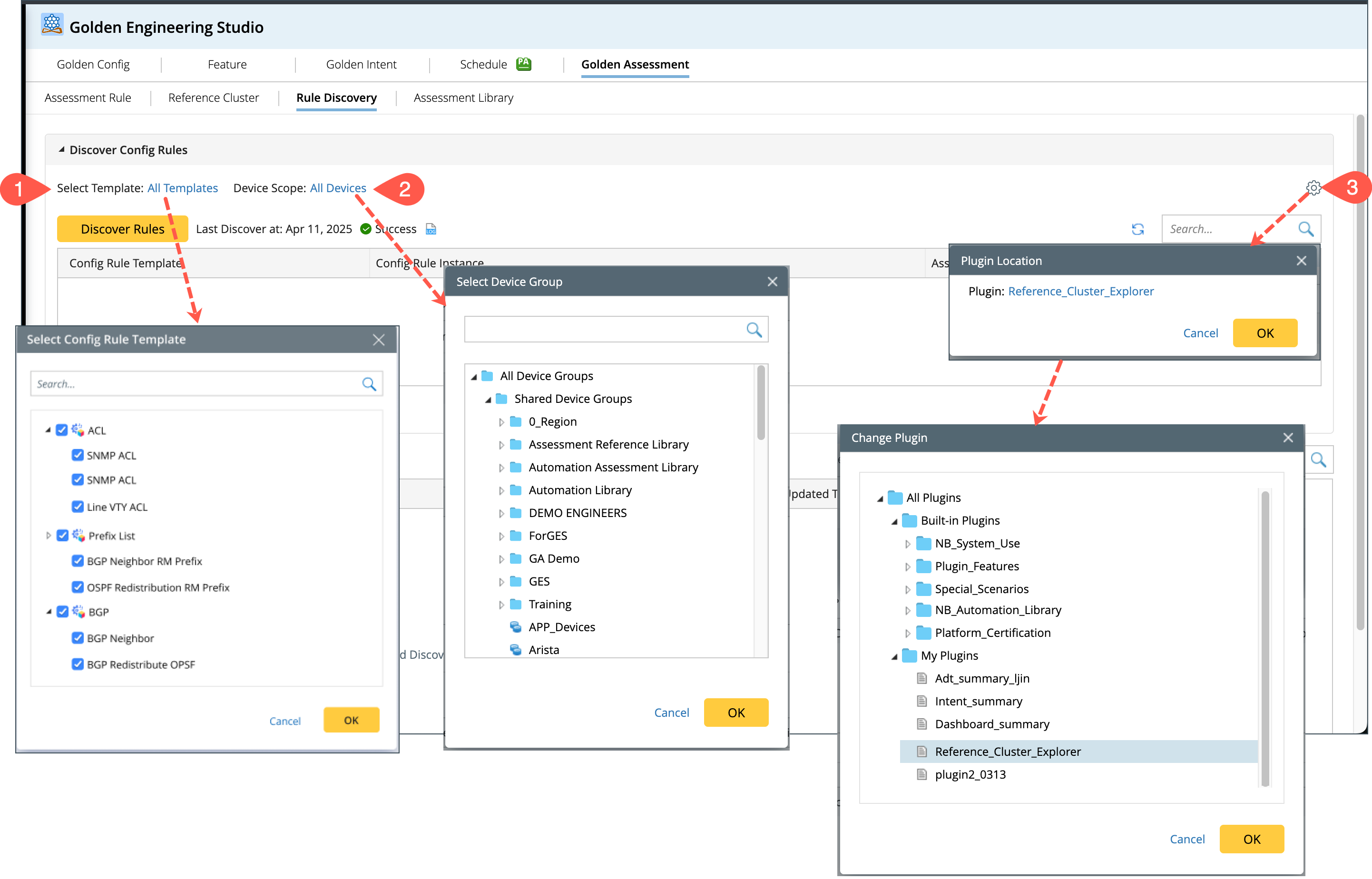Select the Arista device group icon

515,650
